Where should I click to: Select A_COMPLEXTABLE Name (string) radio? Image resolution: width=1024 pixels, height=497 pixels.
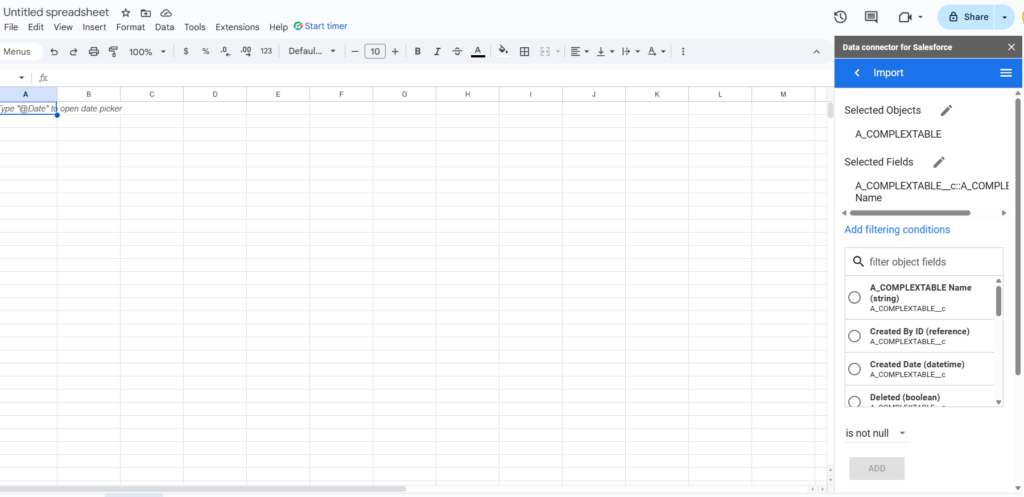854,298
